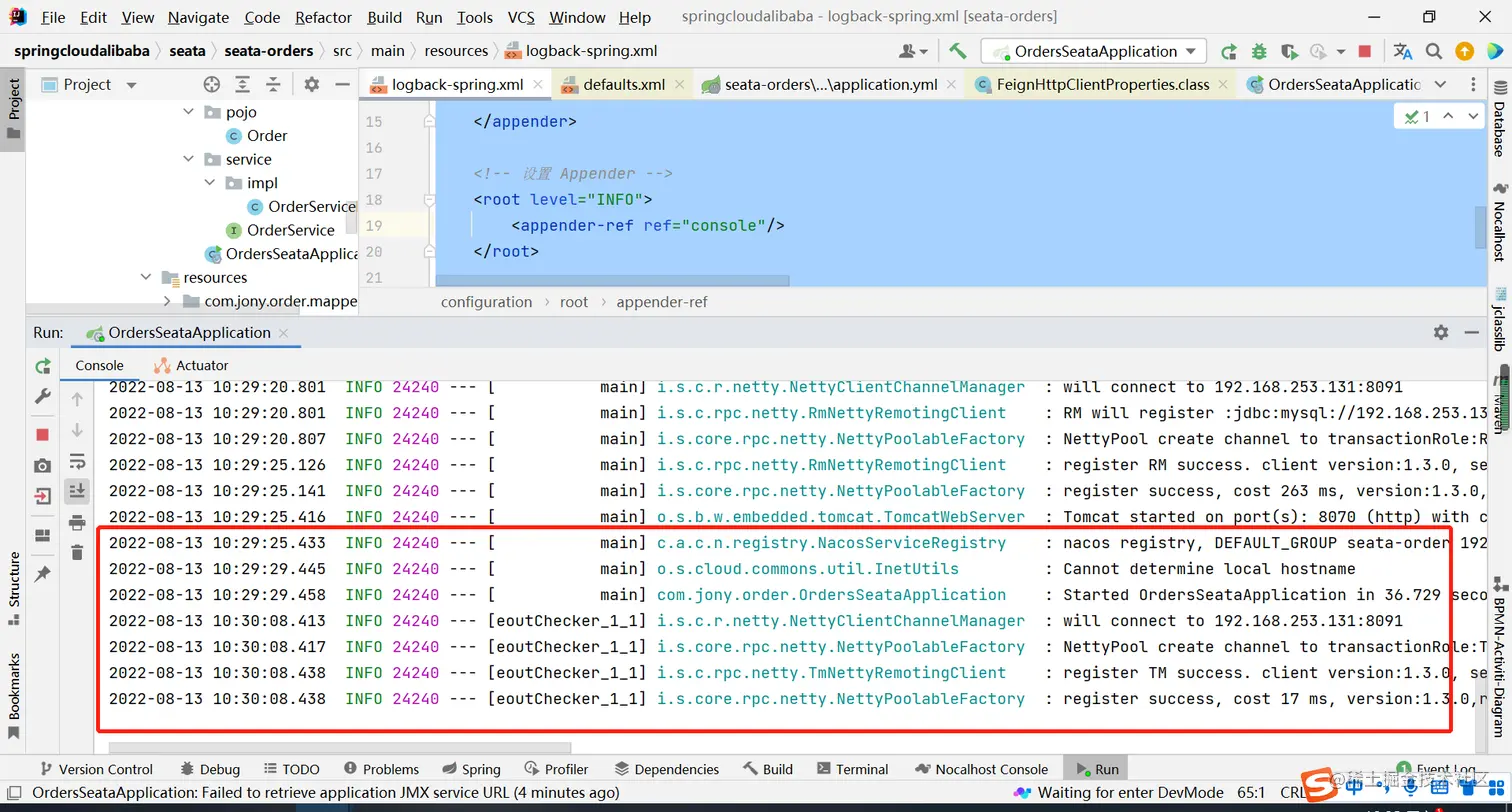Rerun the app from the Run panel
The height and width of the screenshot is (812, 1512).
pyautogui.click(x=42, y=366)
